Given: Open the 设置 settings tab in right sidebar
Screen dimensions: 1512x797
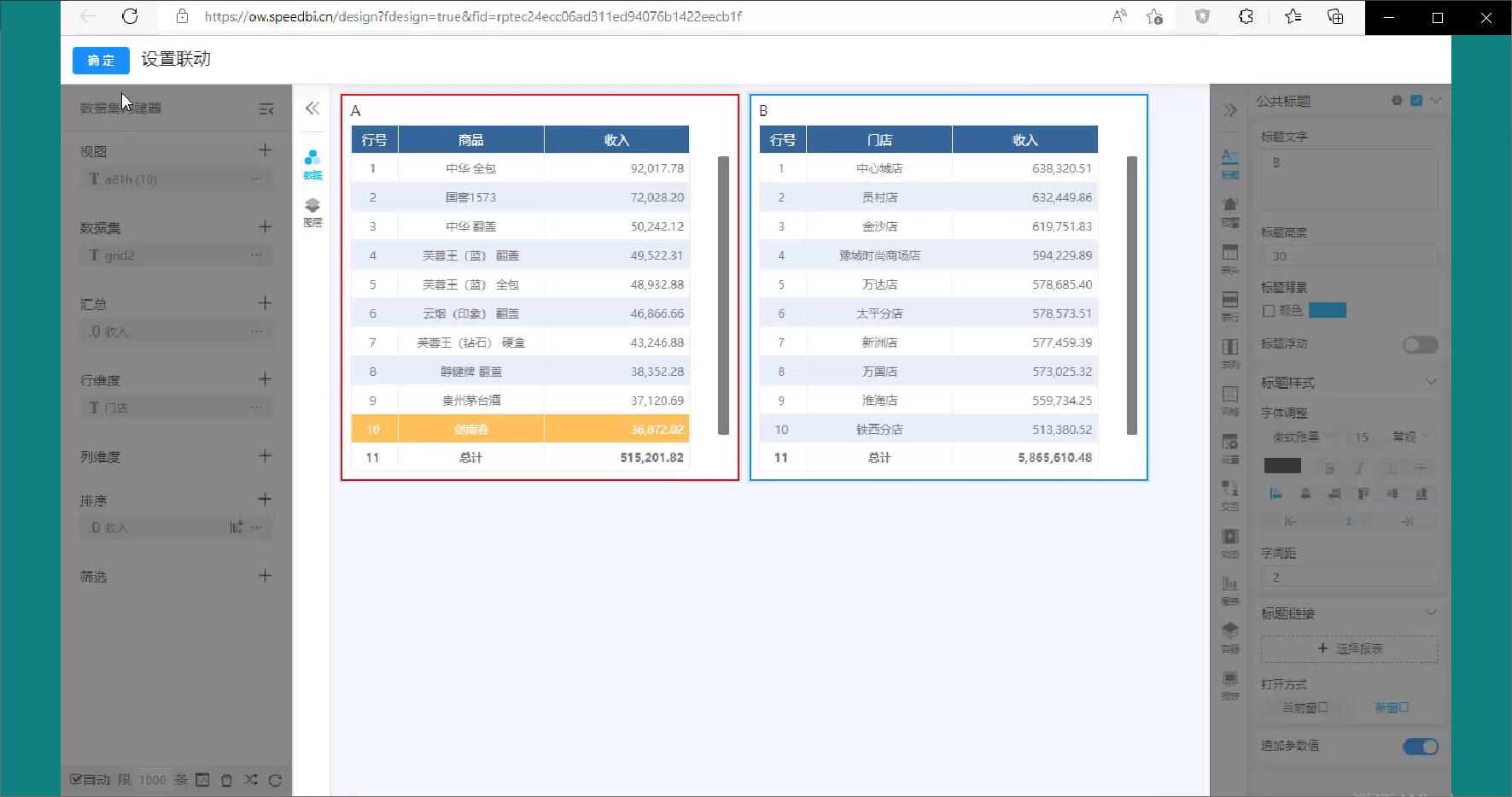Looking at the screenshot, I should tap(1229, 448).
